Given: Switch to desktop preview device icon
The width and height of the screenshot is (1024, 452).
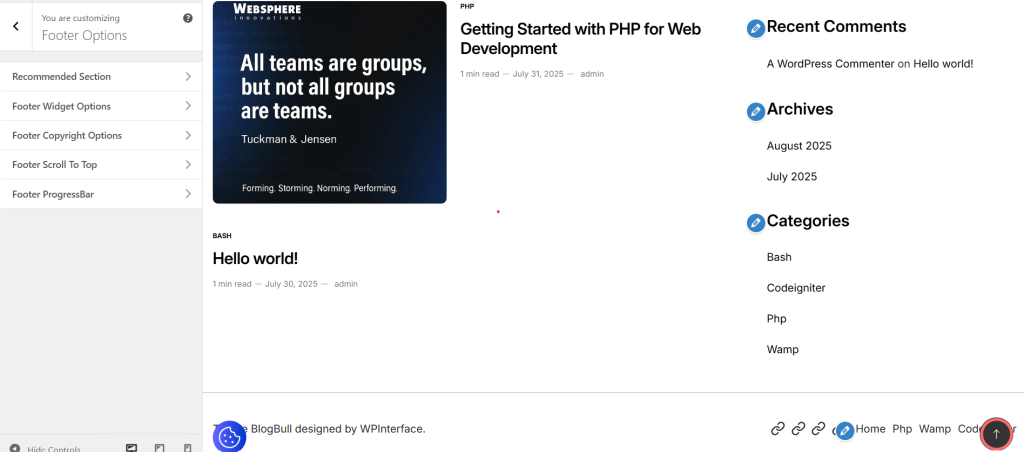Looking at the screenshot, I should tap(131, 448).
